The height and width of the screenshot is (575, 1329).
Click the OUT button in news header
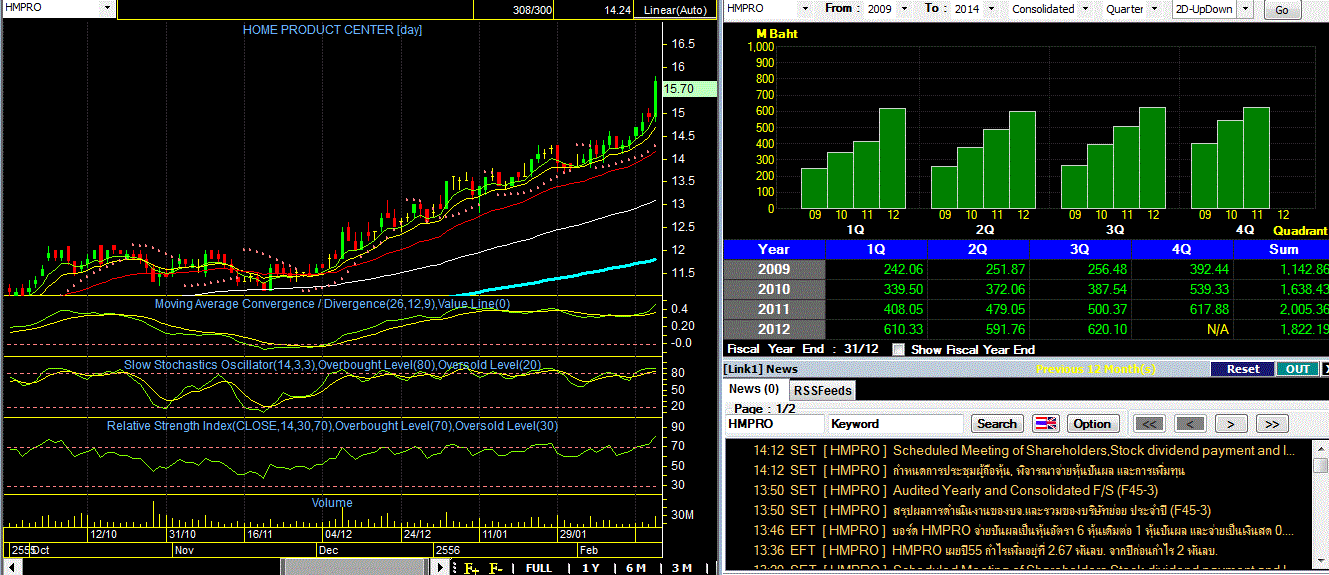(1297, 369)
